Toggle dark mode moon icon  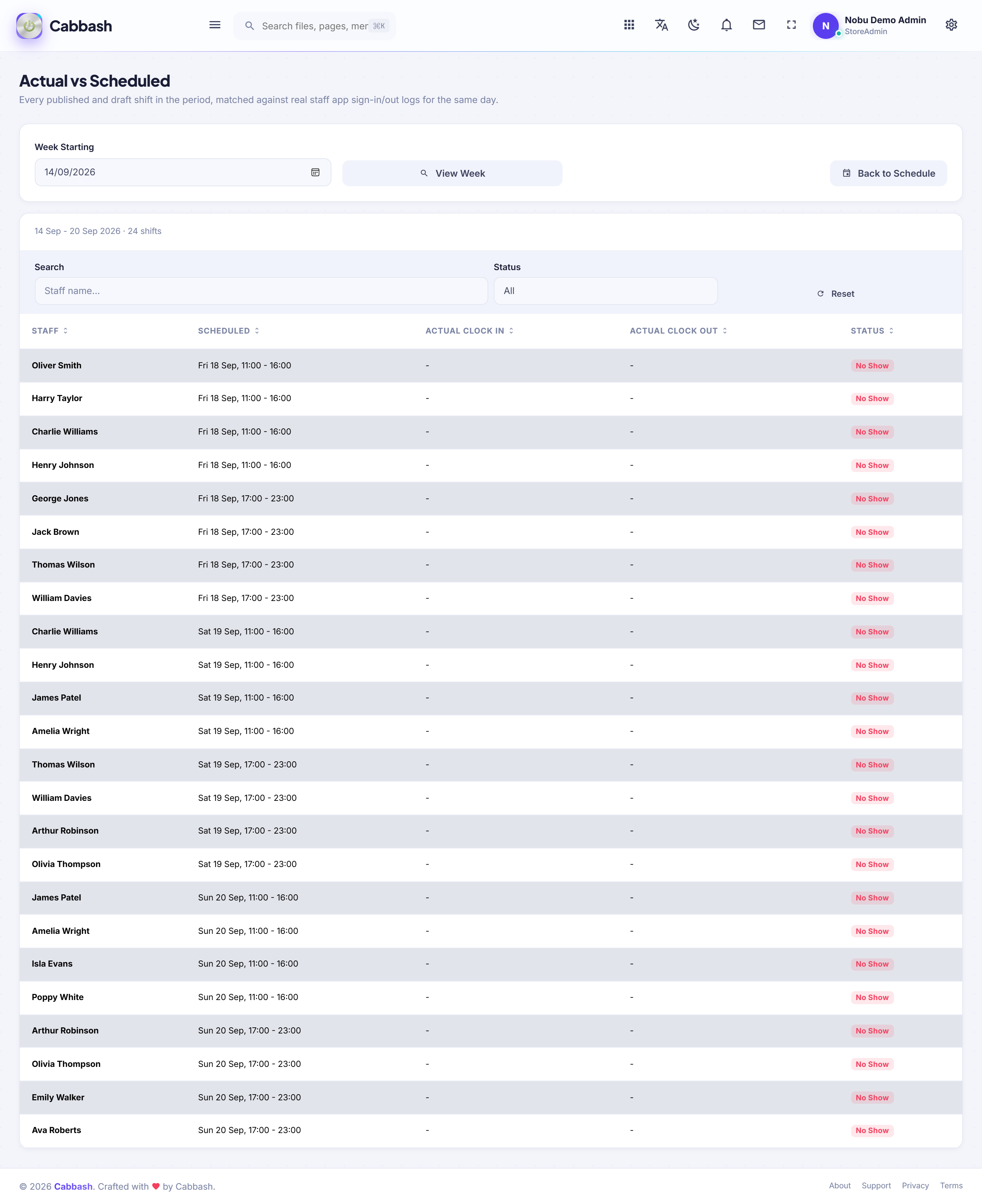[694, 25]
